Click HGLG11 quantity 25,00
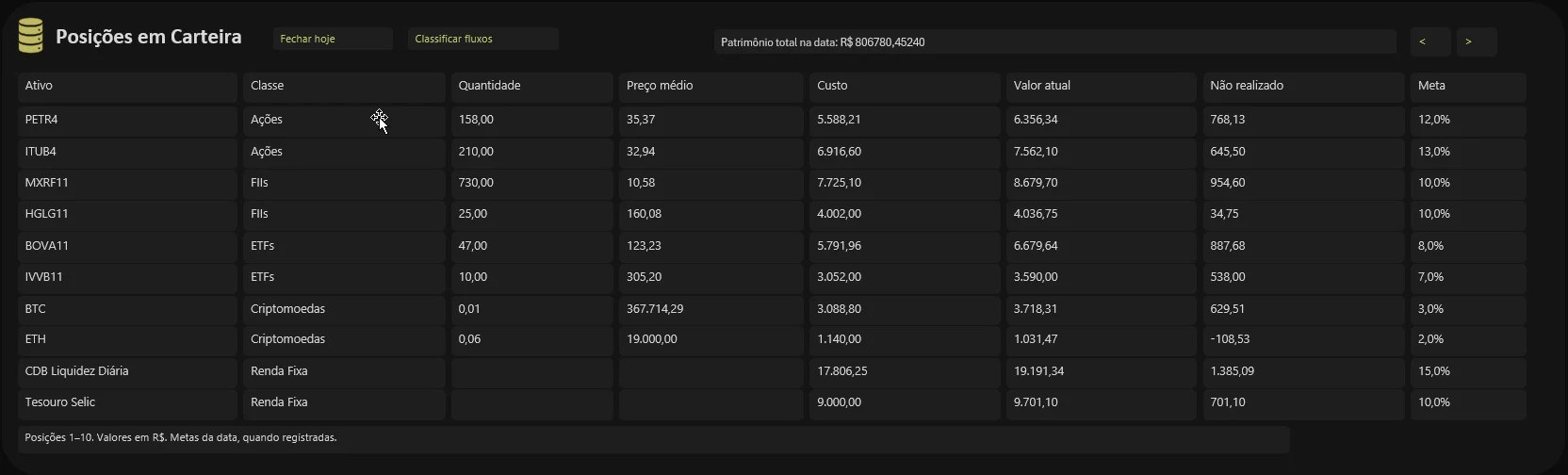 pyautogui.click(x=531, y=214)
